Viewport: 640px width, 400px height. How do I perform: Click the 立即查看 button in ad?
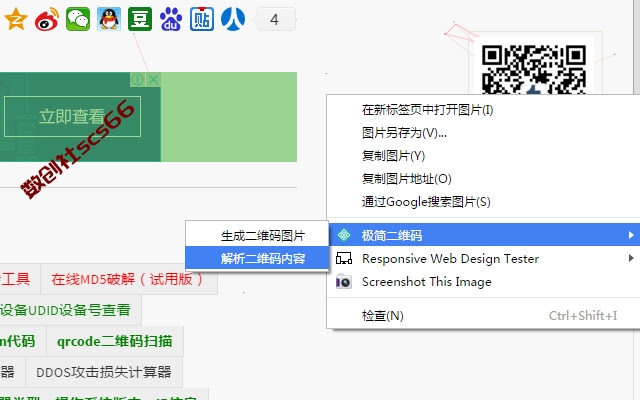click(x=72, y=117)
